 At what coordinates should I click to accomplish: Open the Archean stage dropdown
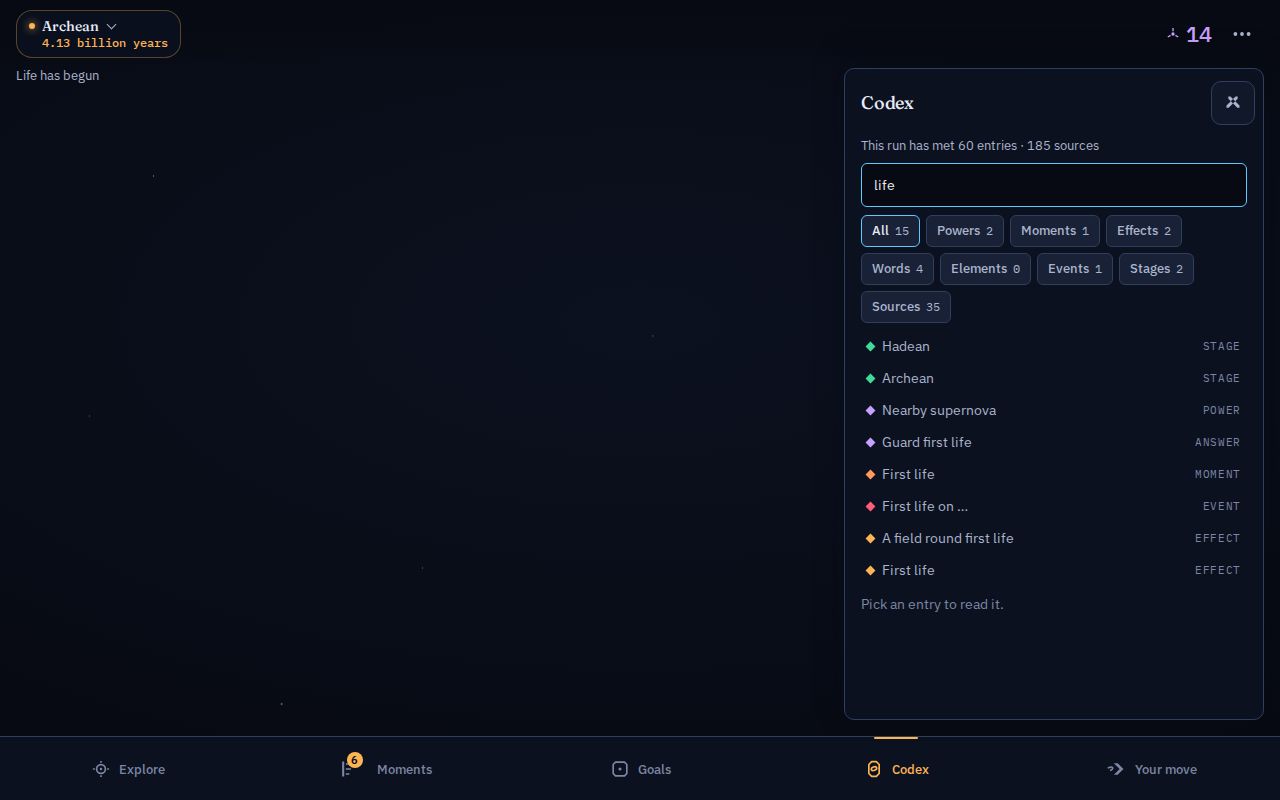tap(98, 34)
